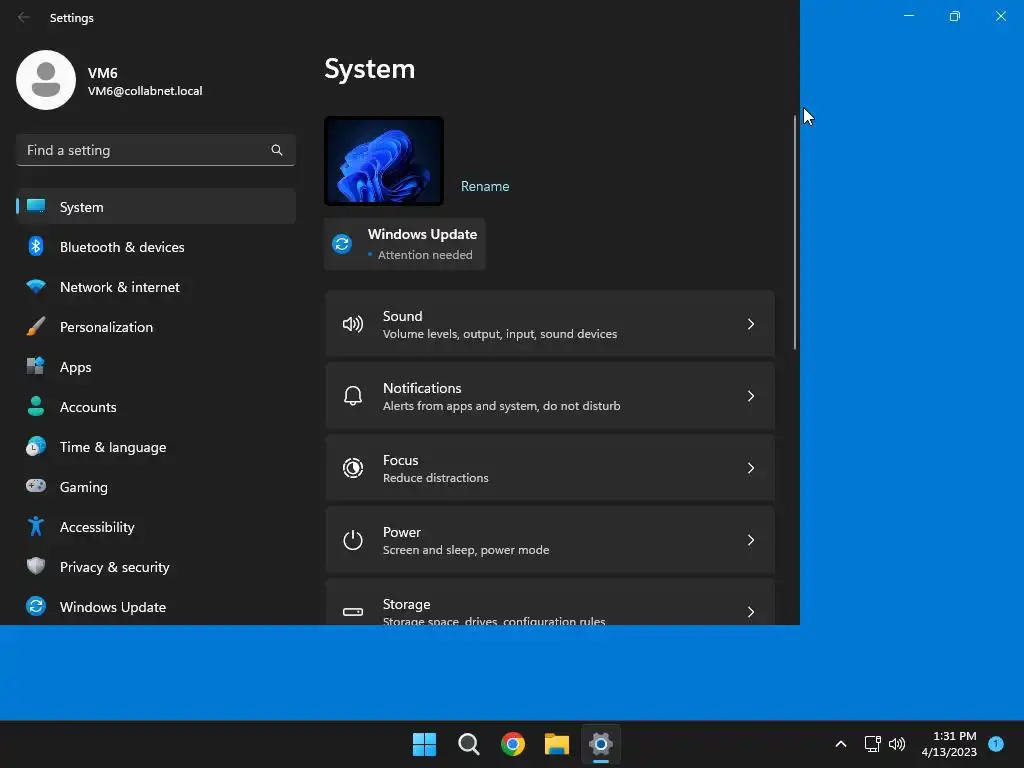Open Focus reduce distractions settings
This screenshot has height=768, width=1024.
coord(550,468)
